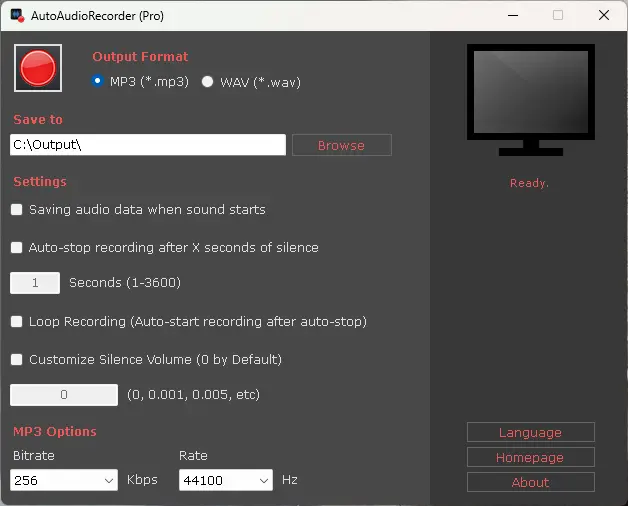Focus the silence volume value field
This screenshot has width=628, height=506.
pos(64,395)
